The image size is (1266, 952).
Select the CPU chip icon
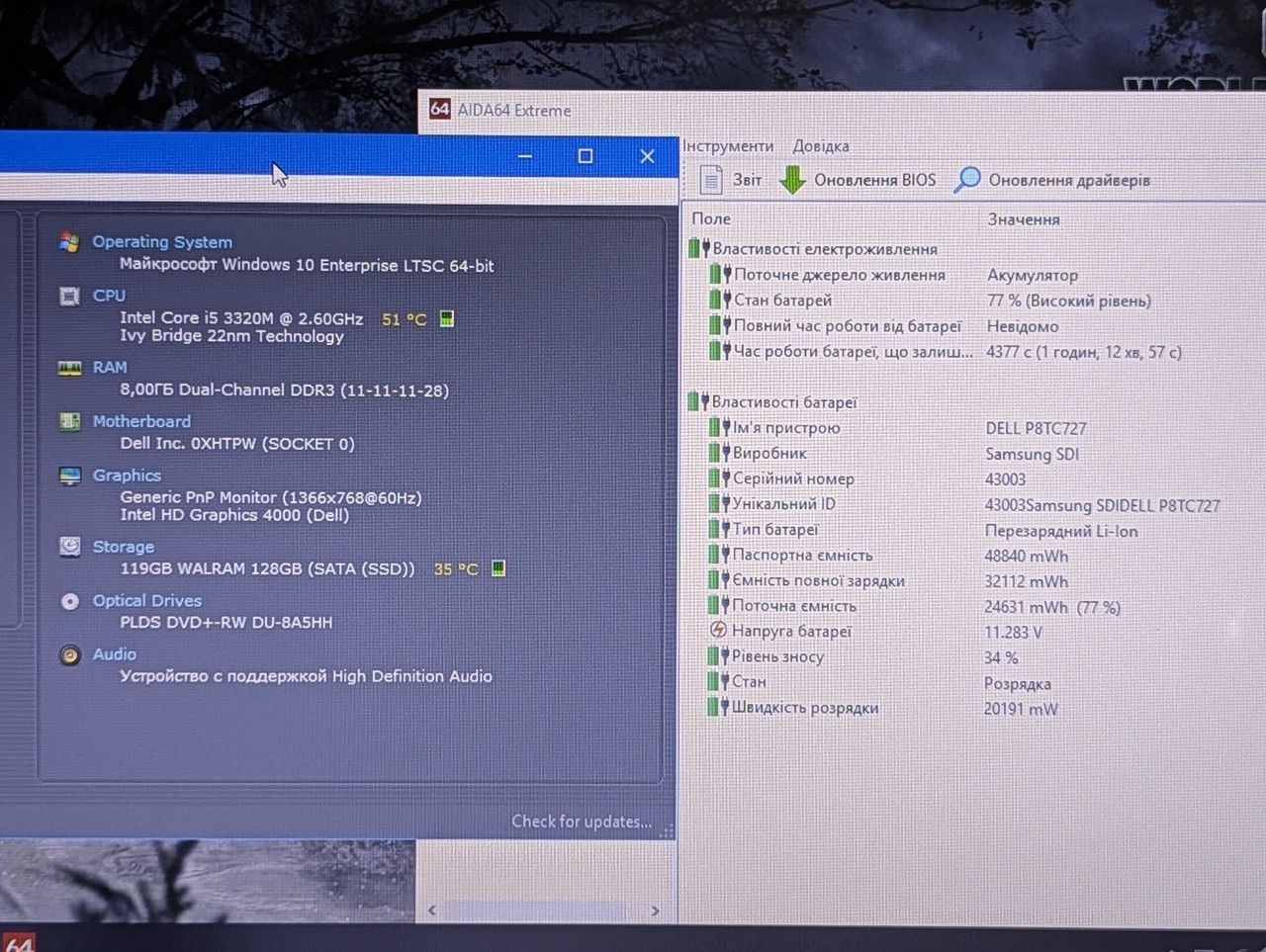[69, 296]
